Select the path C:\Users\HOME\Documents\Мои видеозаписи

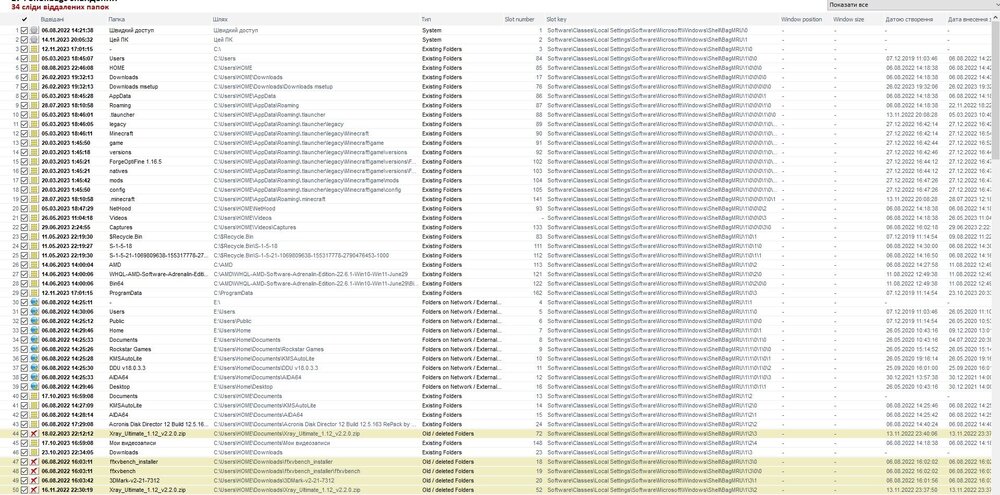(272, 443)
